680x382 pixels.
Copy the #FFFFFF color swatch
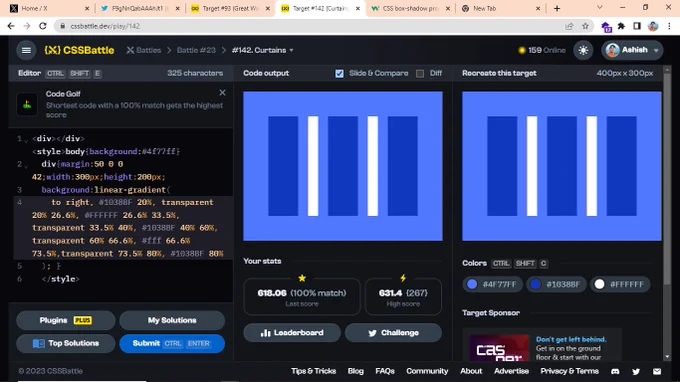620,284
